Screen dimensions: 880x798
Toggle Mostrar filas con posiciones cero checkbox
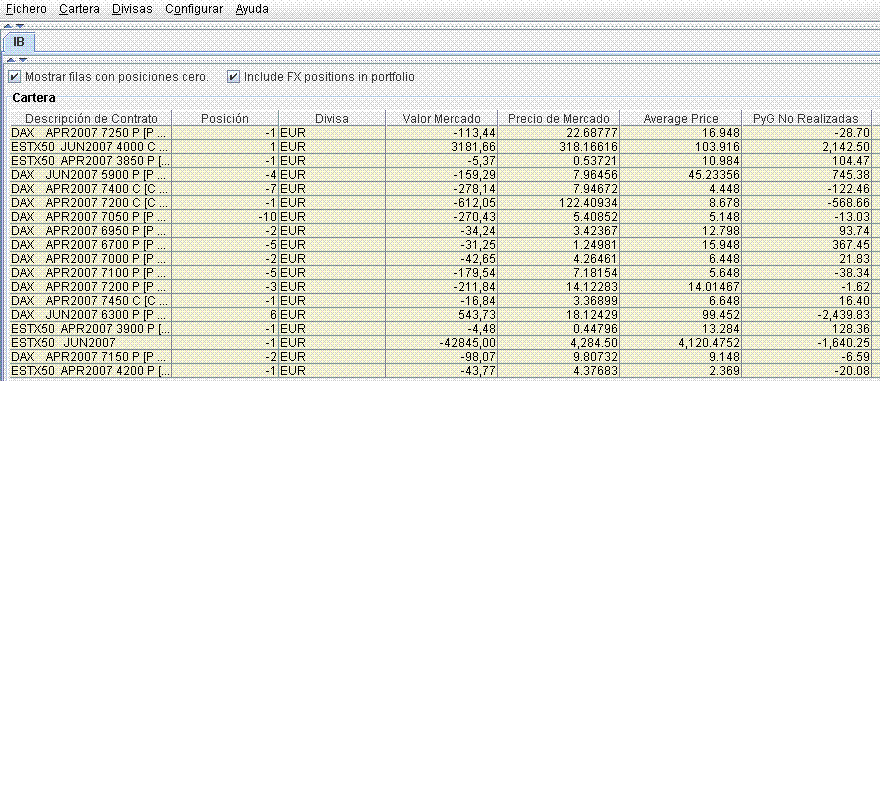pos(15,77)
